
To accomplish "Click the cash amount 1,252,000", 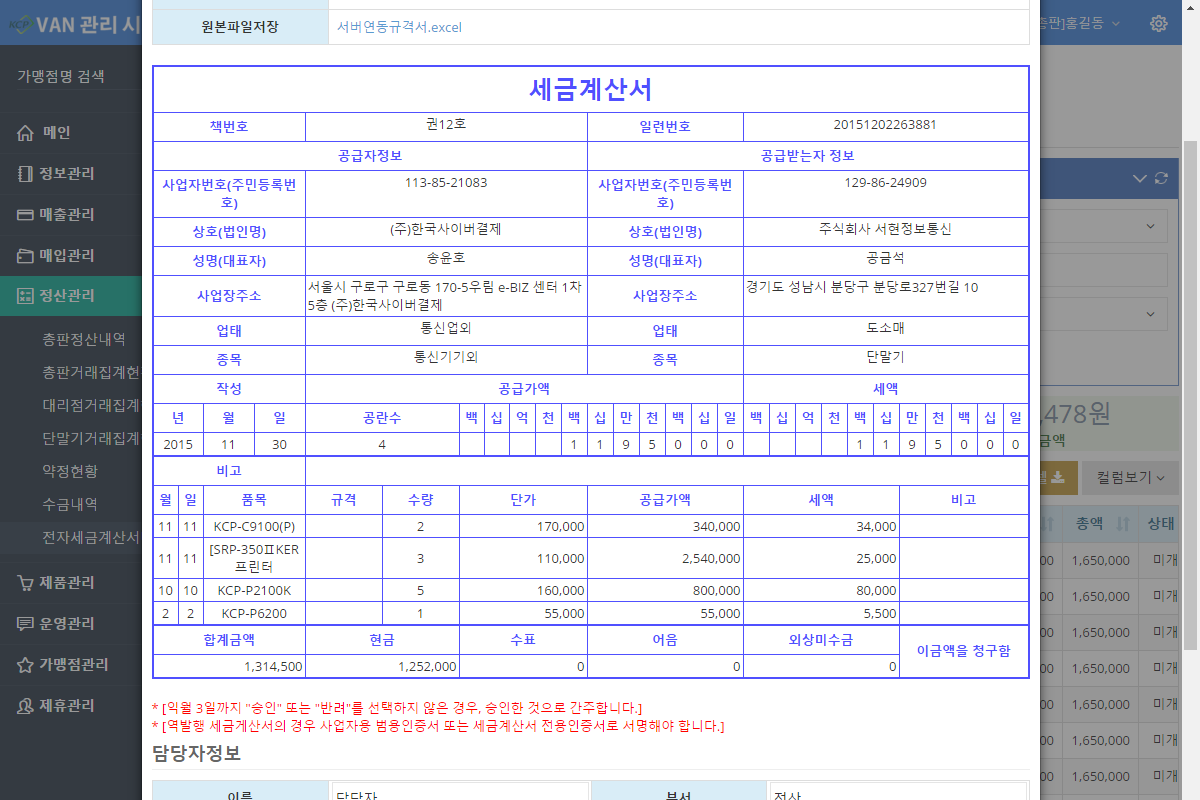I will pyautogui.click(x=427, y=666).
